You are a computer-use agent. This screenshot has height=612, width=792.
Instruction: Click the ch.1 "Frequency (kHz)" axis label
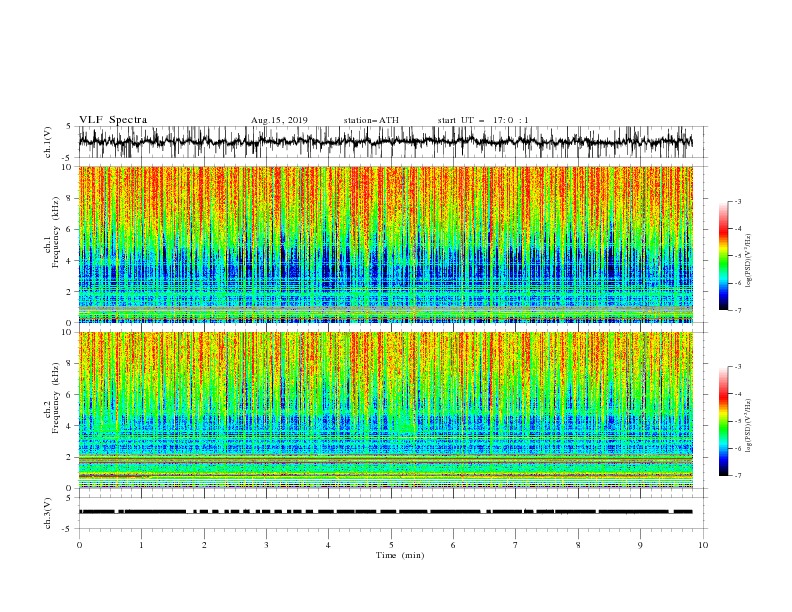56,233
